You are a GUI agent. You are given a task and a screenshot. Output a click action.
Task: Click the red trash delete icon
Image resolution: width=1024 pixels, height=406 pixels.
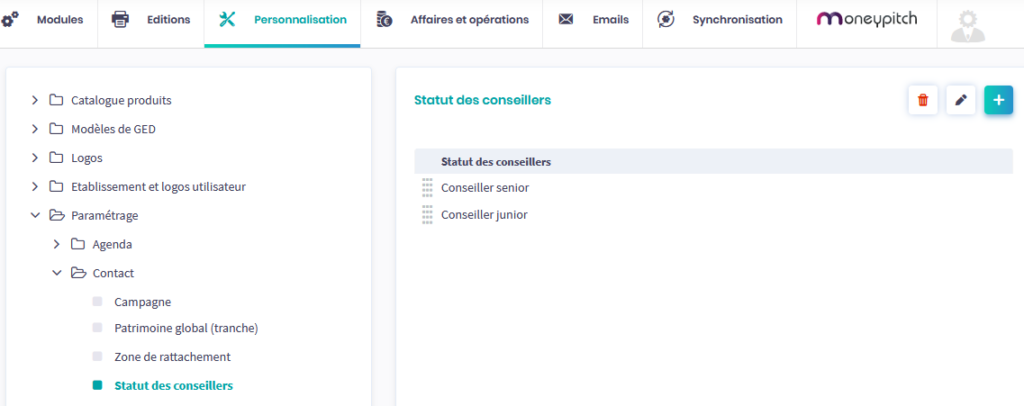pyautogui.click(x=922, y=100)
